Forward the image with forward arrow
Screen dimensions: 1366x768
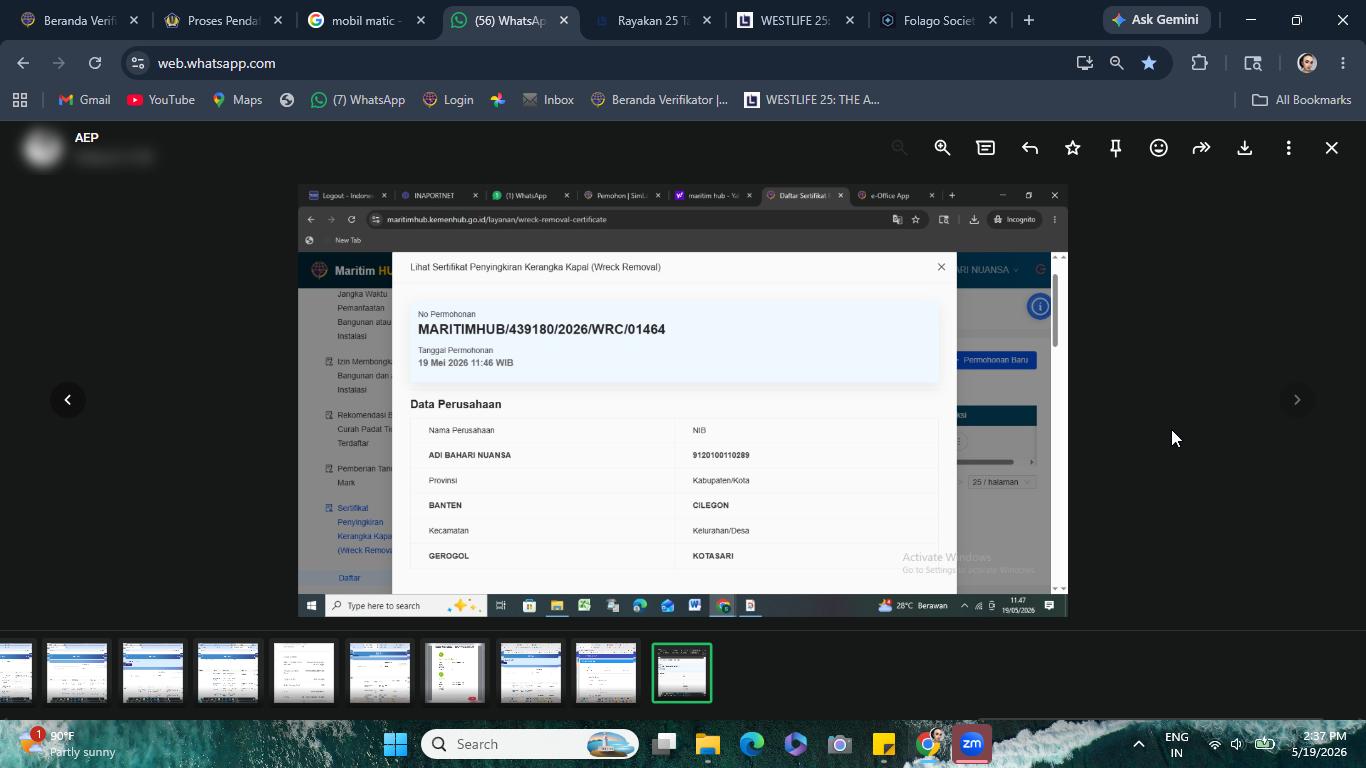1201,148
